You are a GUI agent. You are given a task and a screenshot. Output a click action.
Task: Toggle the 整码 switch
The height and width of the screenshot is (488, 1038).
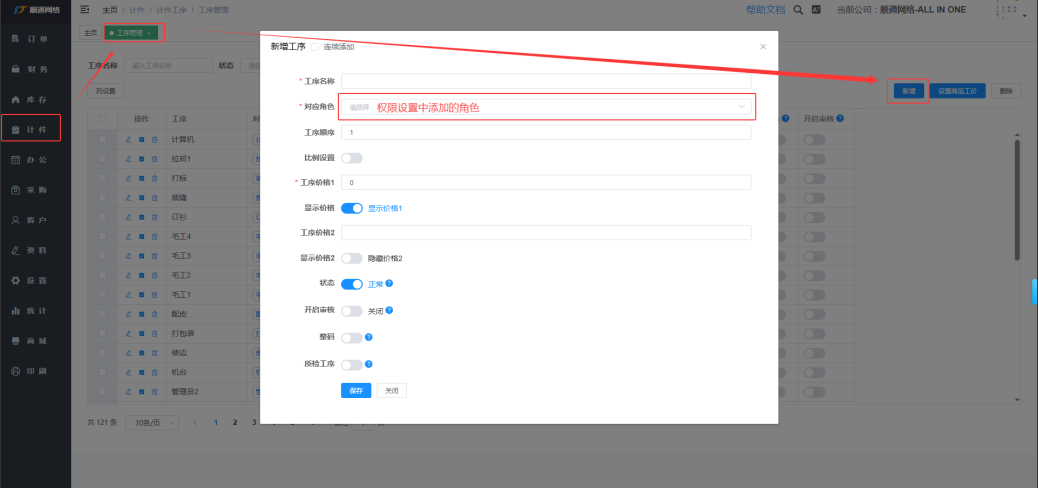pos(352,338)
